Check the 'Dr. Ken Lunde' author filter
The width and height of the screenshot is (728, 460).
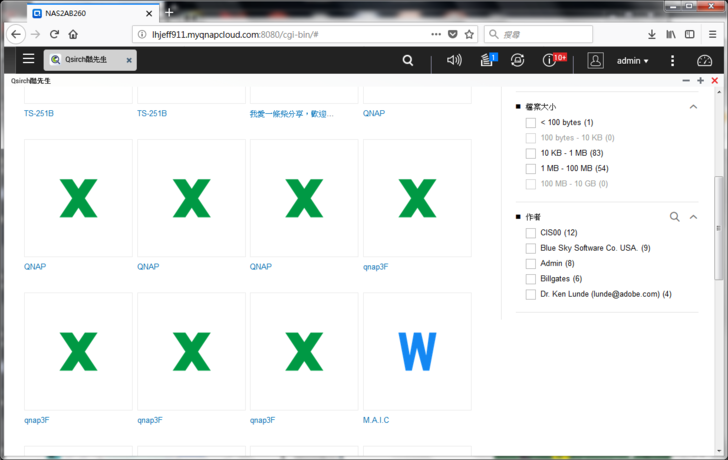coord(531,294)
